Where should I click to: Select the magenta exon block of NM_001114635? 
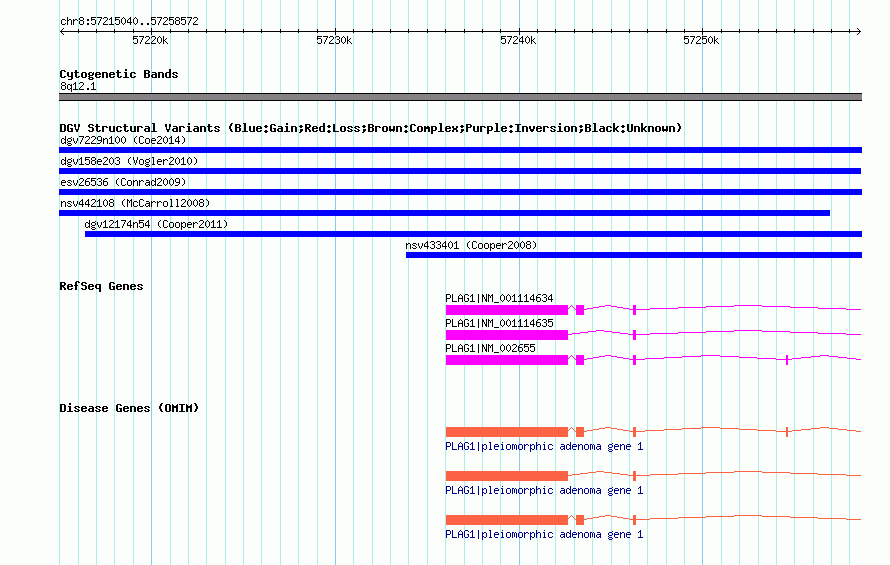tap(507, 335)
